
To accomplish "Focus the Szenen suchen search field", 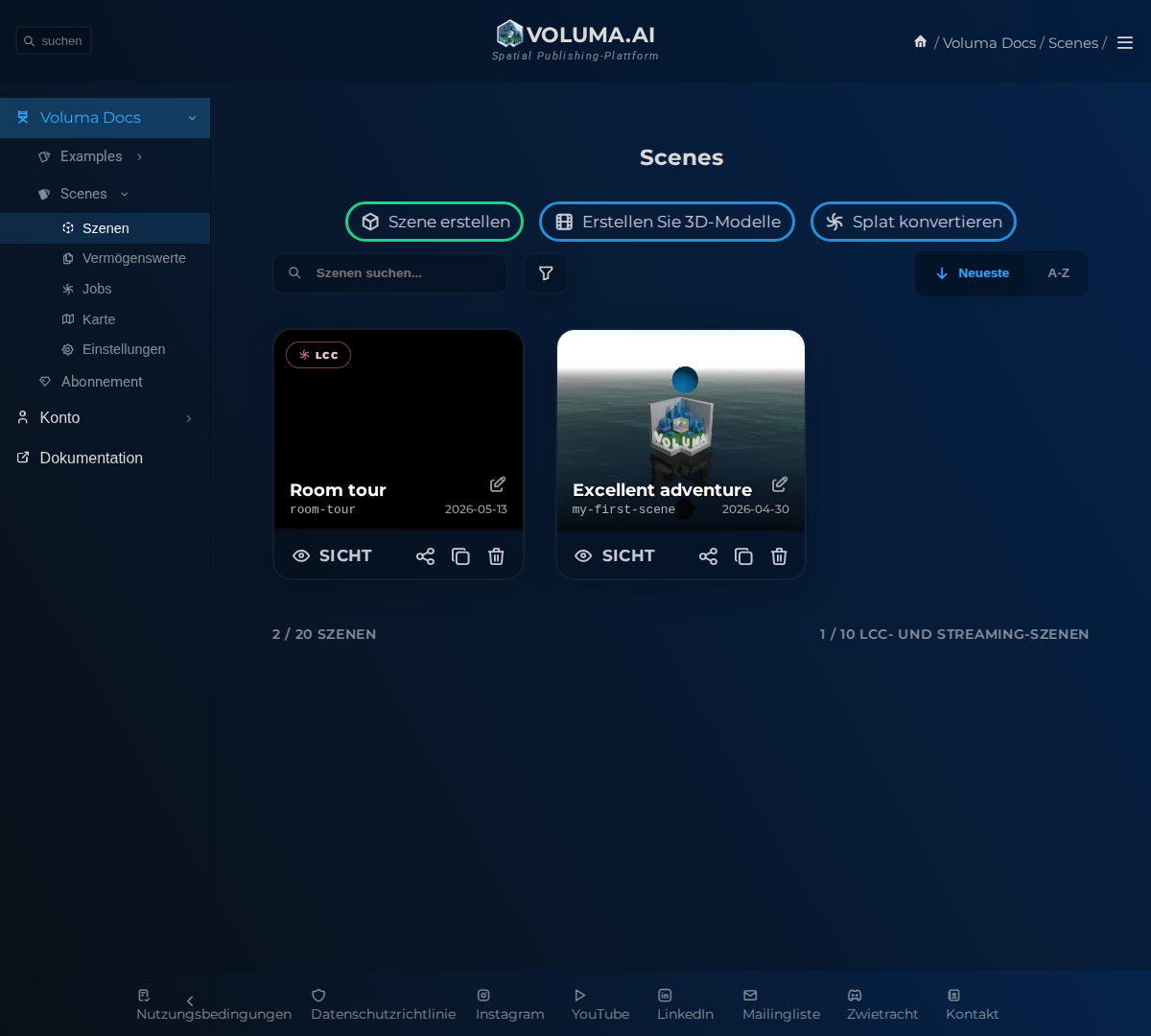I will coord(390,273).
